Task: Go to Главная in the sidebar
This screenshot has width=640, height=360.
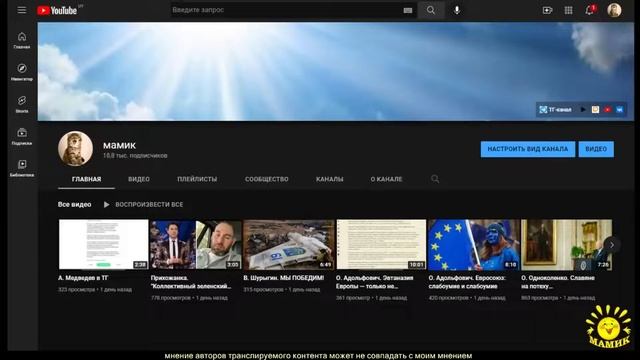Action: point(22,40)
